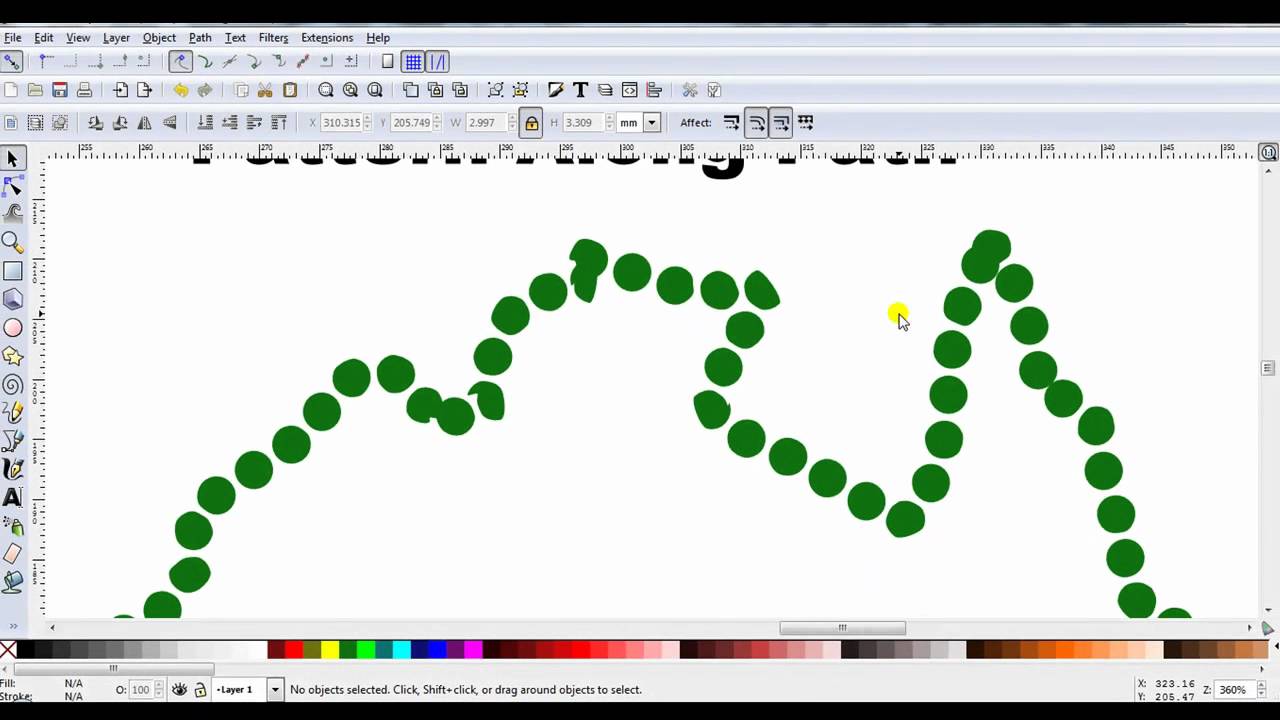Select the Eraser tool

pyautogui.click(x=13, y=553)
